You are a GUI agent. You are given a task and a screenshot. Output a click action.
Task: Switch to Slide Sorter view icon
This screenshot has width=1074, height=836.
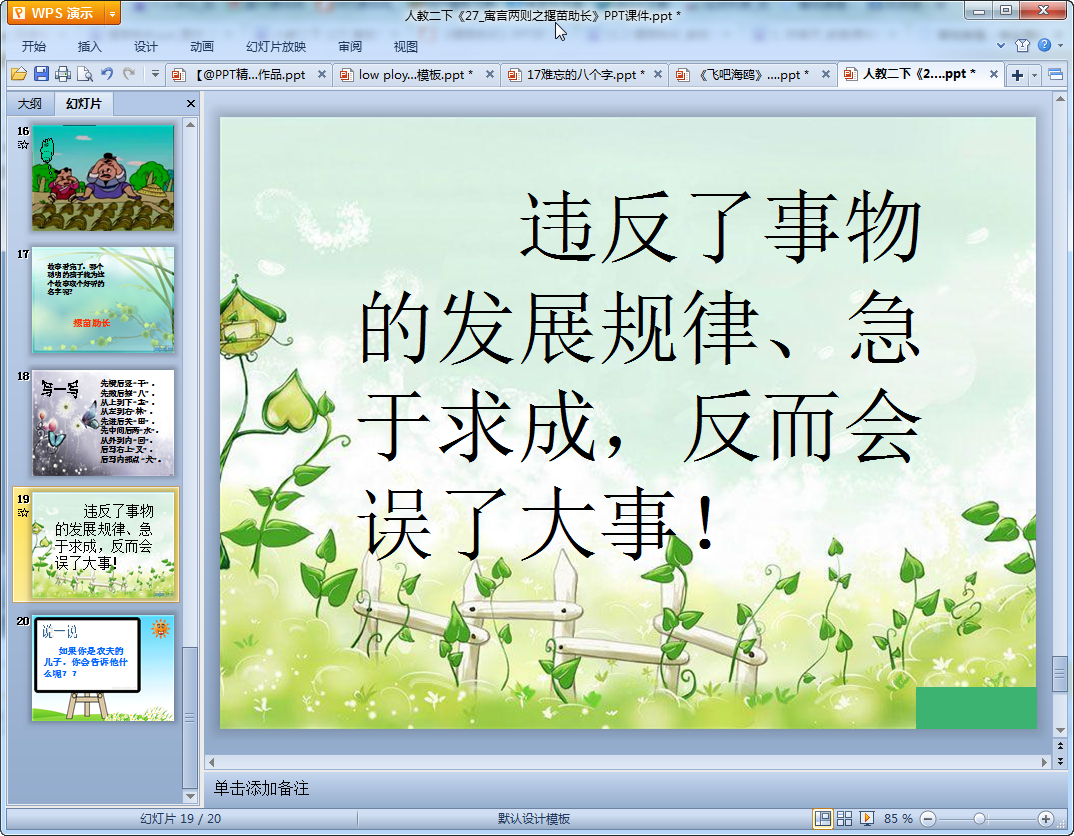845,818
